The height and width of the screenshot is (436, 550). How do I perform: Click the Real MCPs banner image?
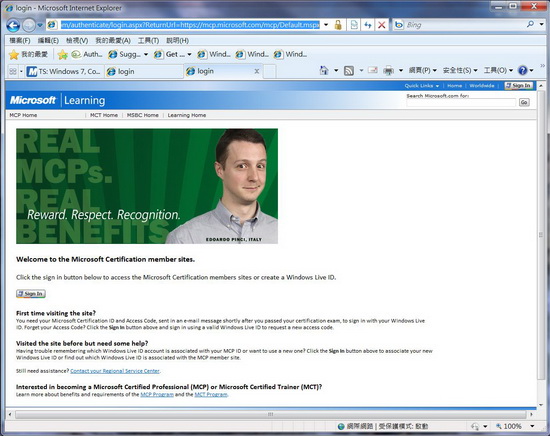pos(147,186)
